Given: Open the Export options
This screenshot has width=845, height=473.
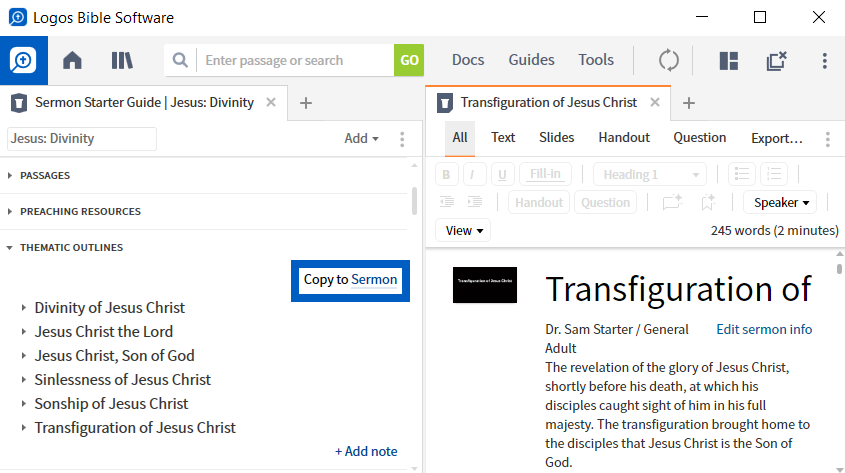Looking at the screenshot, I should [x=777, y=138].
